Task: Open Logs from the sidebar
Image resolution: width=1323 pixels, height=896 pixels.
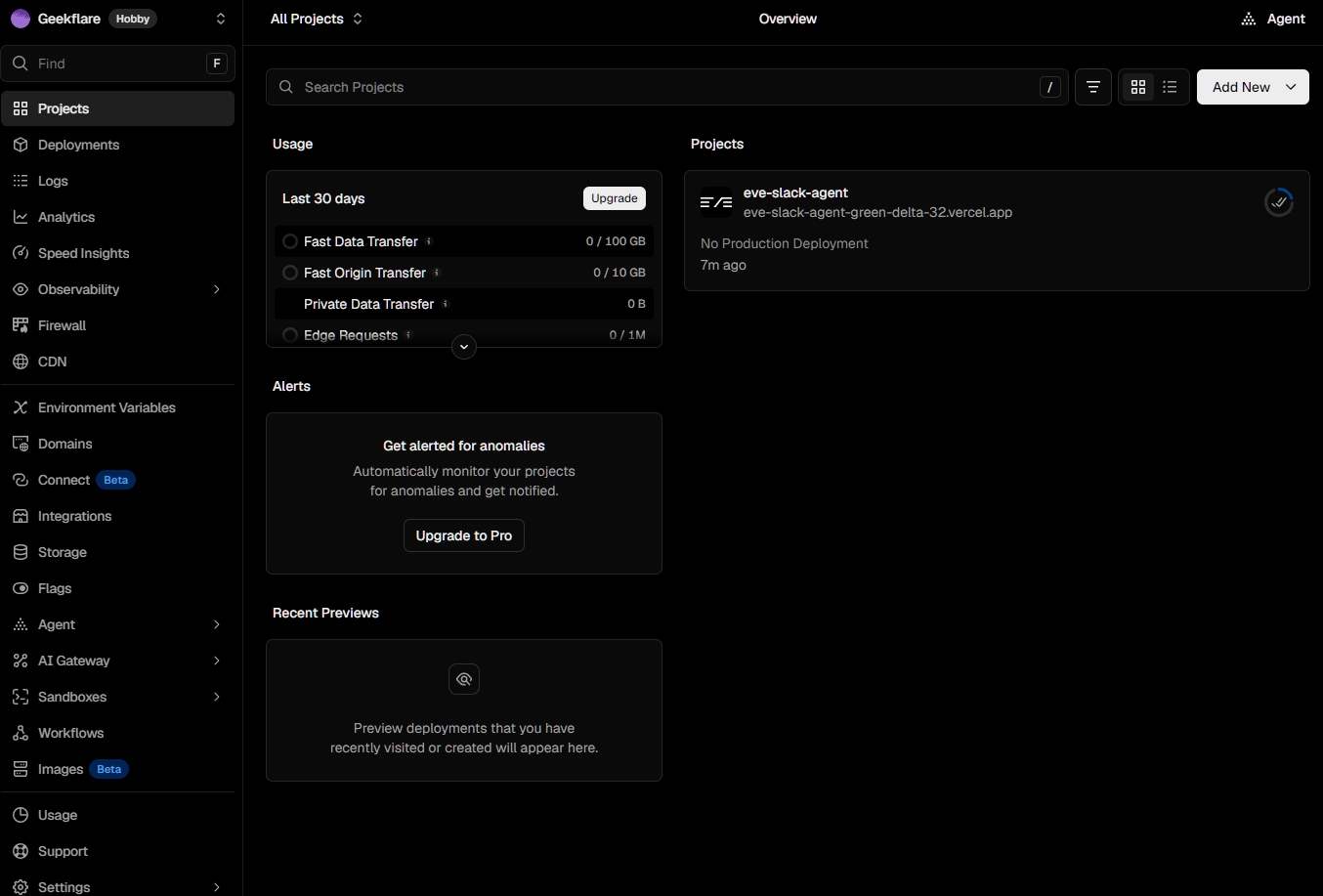Action: [117, 181]
